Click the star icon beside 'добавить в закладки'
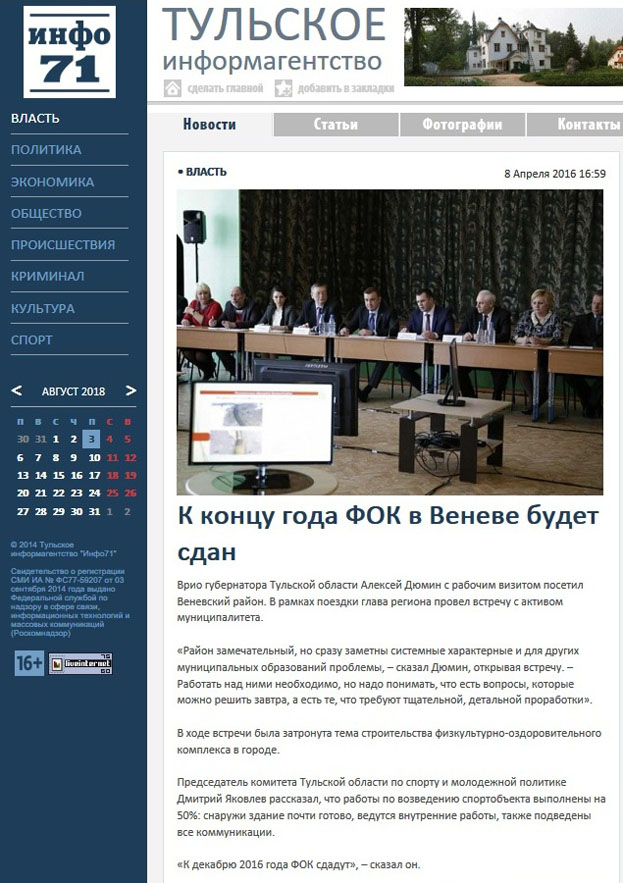Viewport: 623px width, 883px height. pyautogui.click(x=284, y=88)
